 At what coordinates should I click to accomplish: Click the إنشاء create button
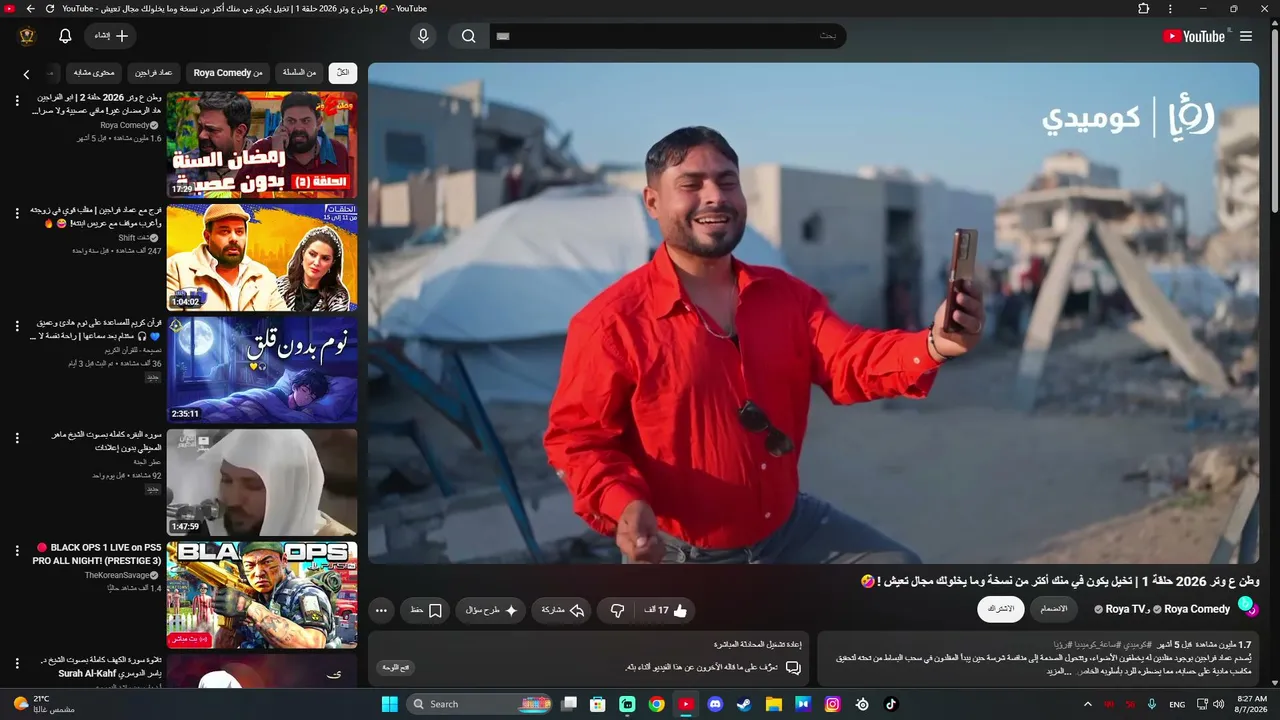point(111,36)
